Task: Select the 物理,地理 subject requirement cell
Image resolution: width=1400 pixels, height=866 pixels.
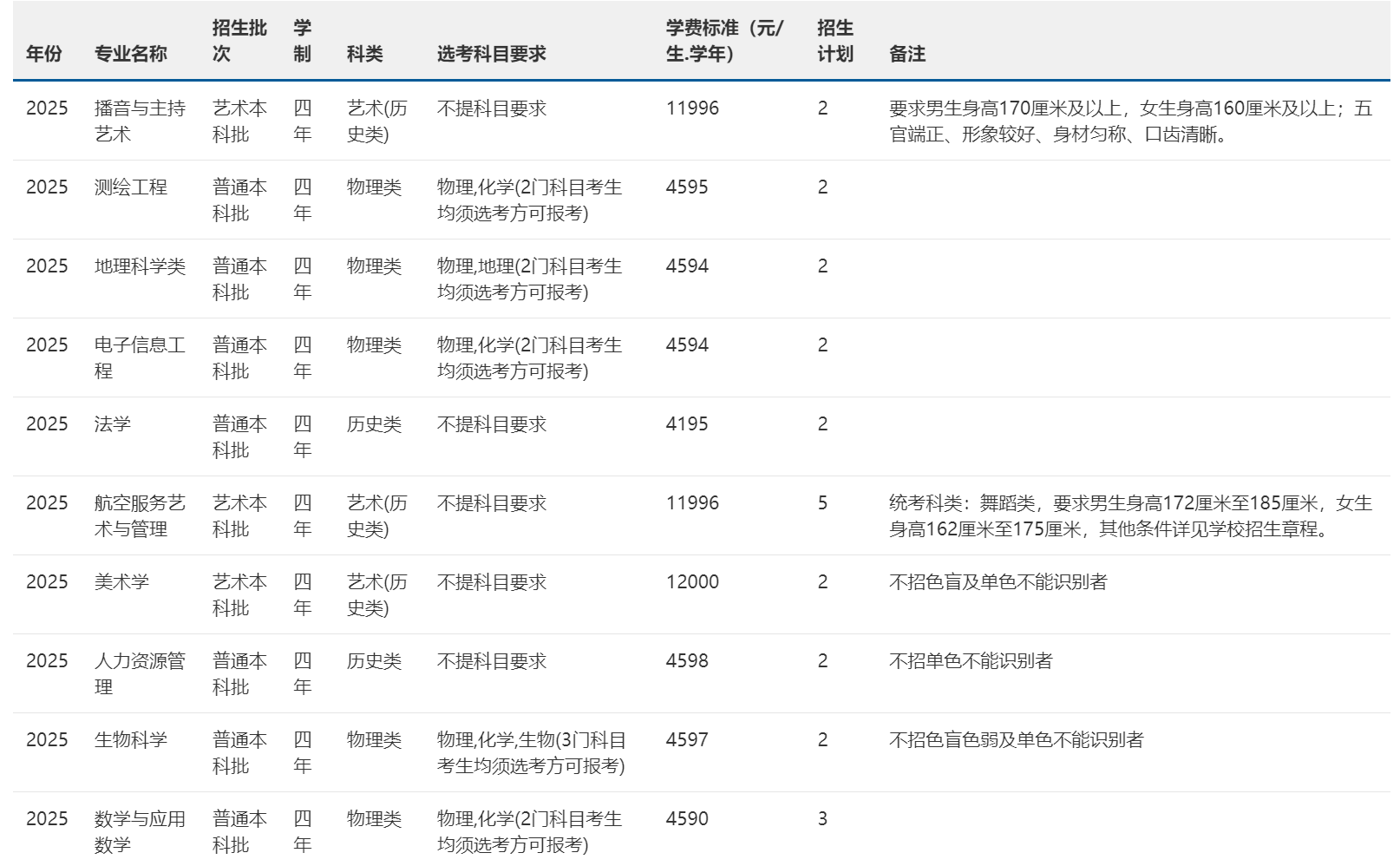Action: coord(529,279)
